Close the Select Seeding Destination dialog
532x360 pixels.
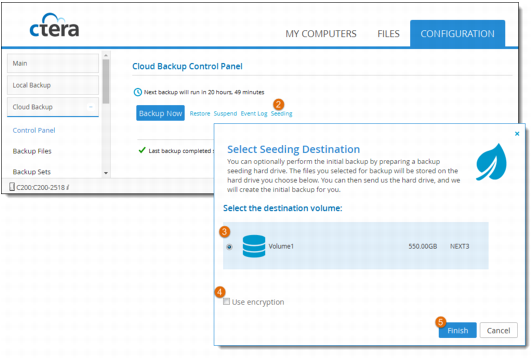coord(517,134)
